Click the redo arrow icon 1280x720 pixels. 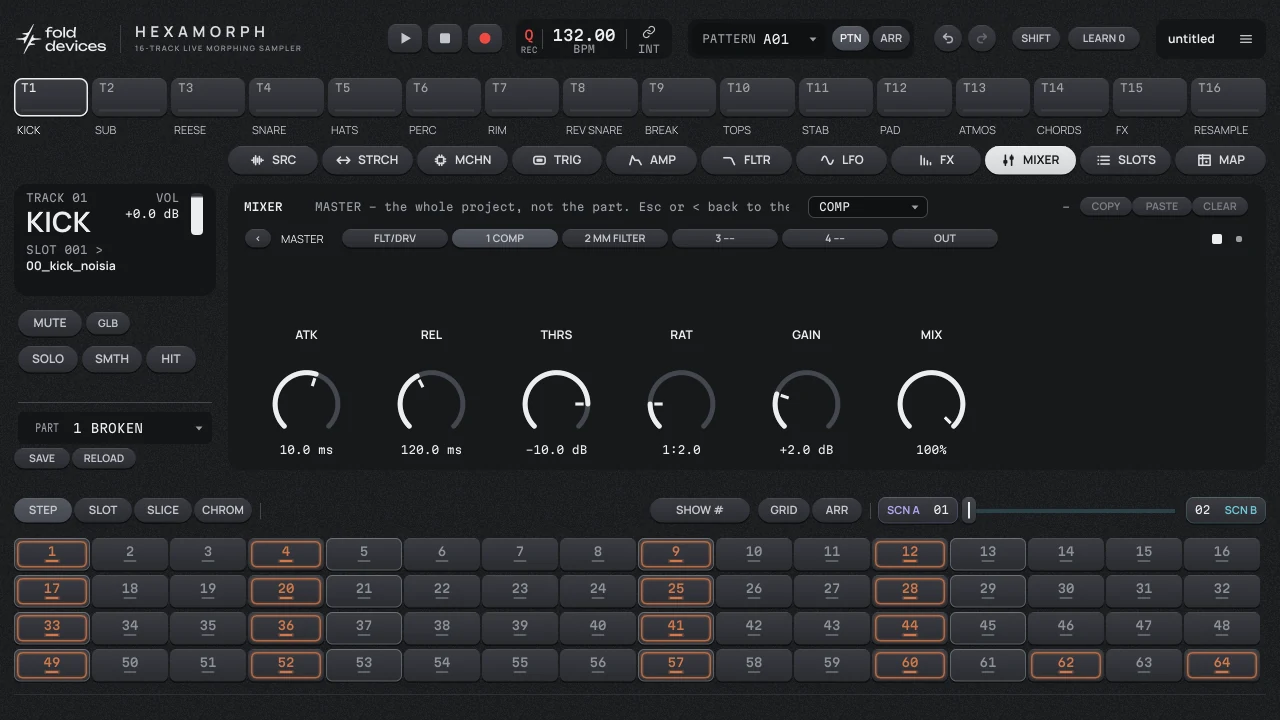point(982,39)
